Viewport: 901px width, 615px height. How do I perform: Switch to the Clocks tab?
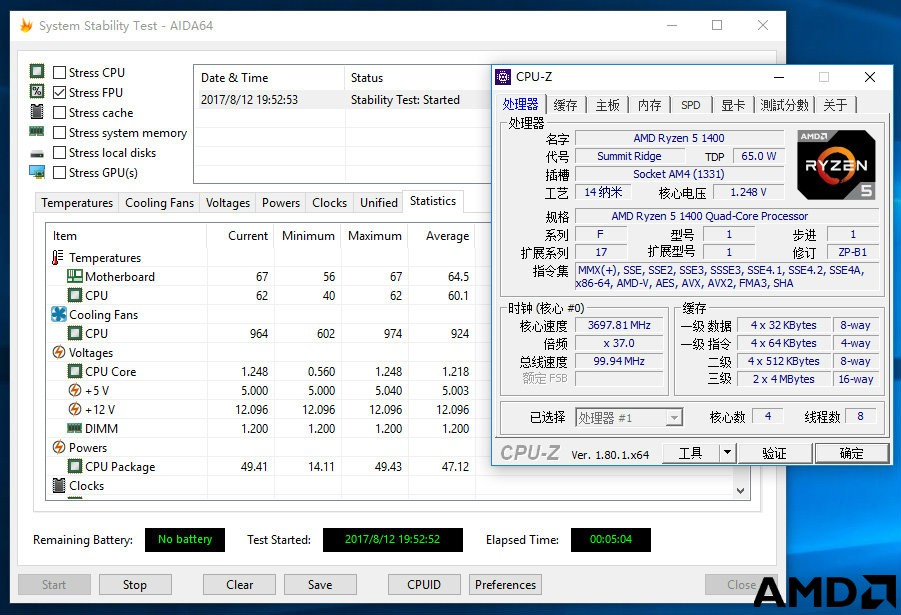pyautogui.click(x=329, y=203)
